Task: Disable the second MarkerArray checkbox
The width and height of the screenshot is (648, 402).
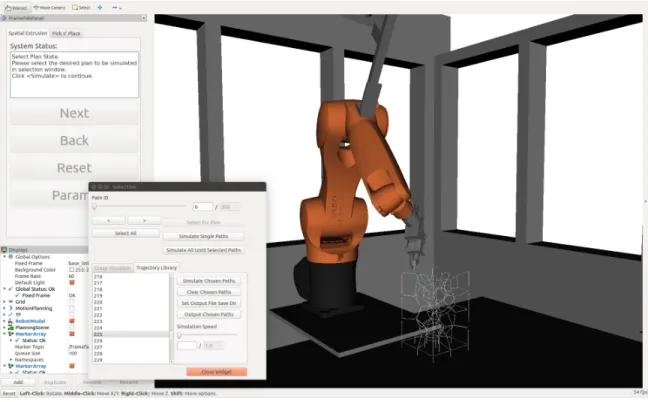Action: (72, 366)
